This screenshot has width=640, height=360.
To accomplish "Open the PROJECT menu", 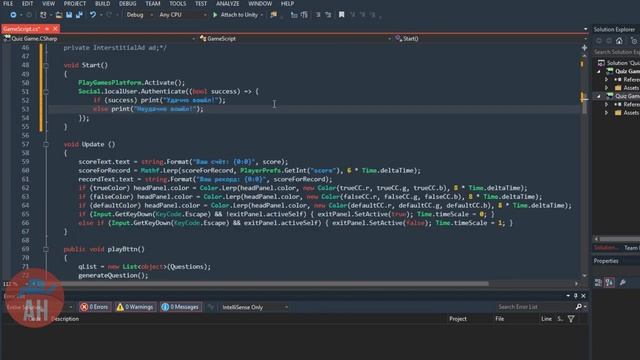I will point(75,4).
